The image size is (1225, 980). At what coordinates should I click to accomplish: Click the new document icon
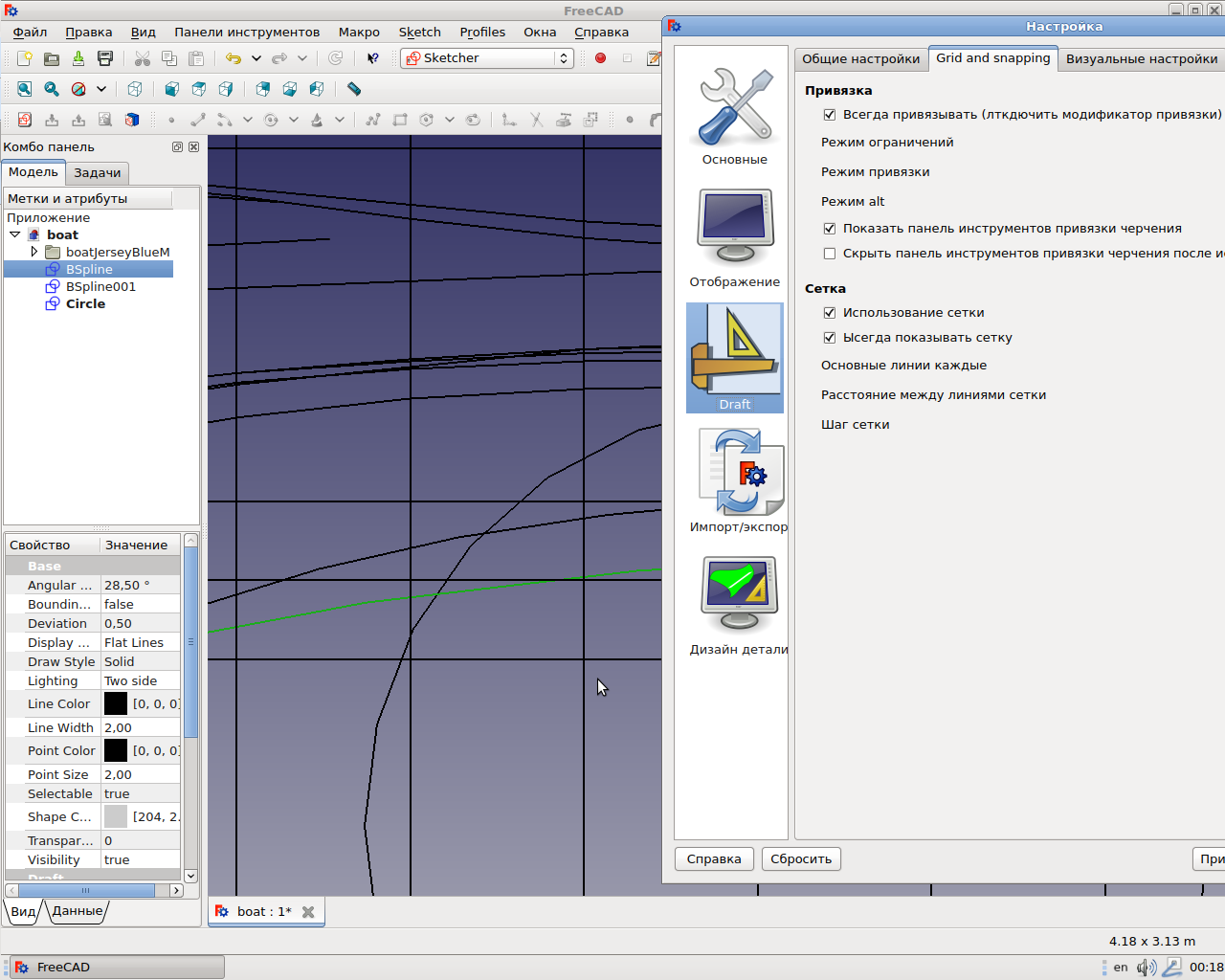[x=25, y=58]
